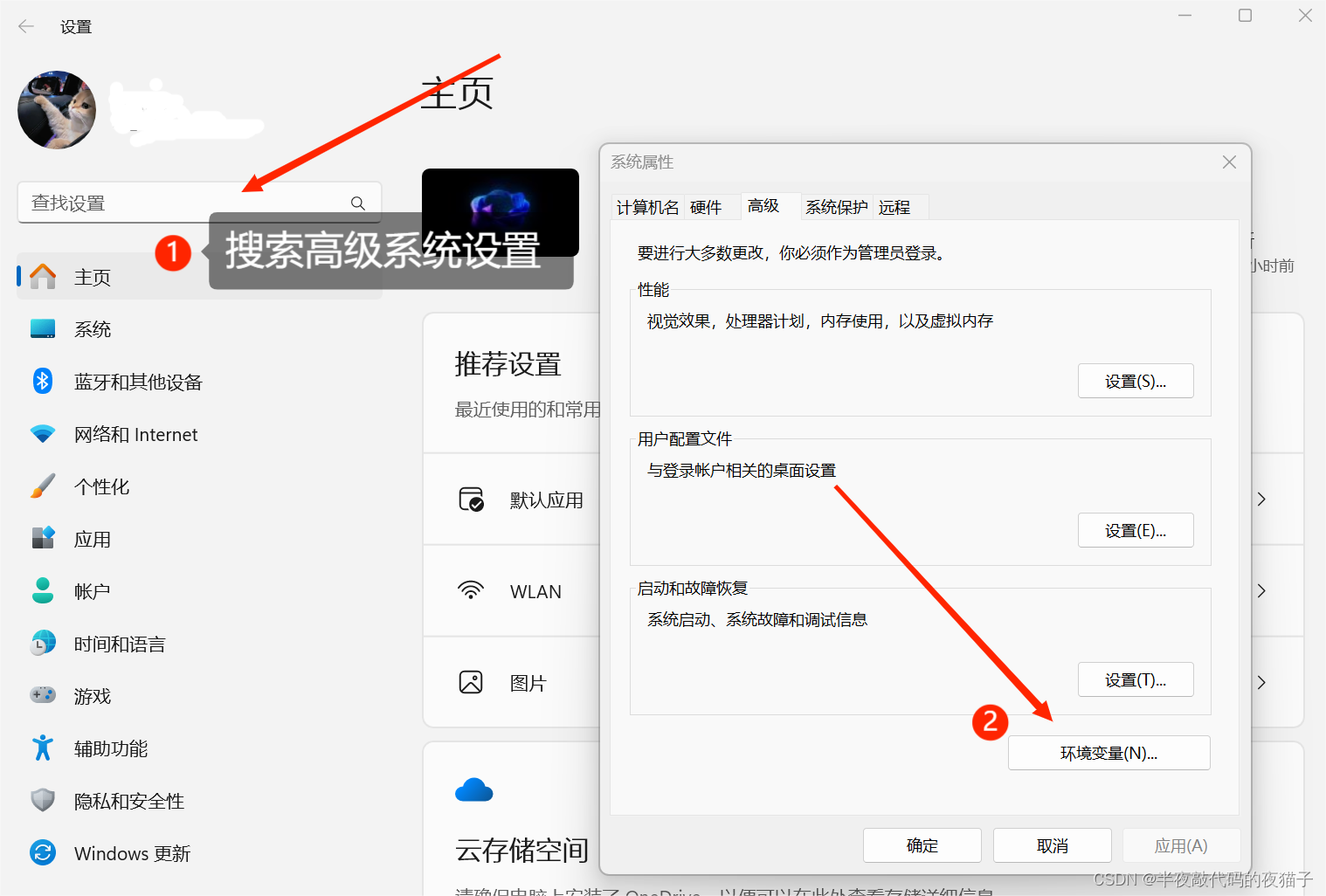This screenshot has height=896, width=1326.
Task: Open the 应用 apps icon
Action: (43, 538)
